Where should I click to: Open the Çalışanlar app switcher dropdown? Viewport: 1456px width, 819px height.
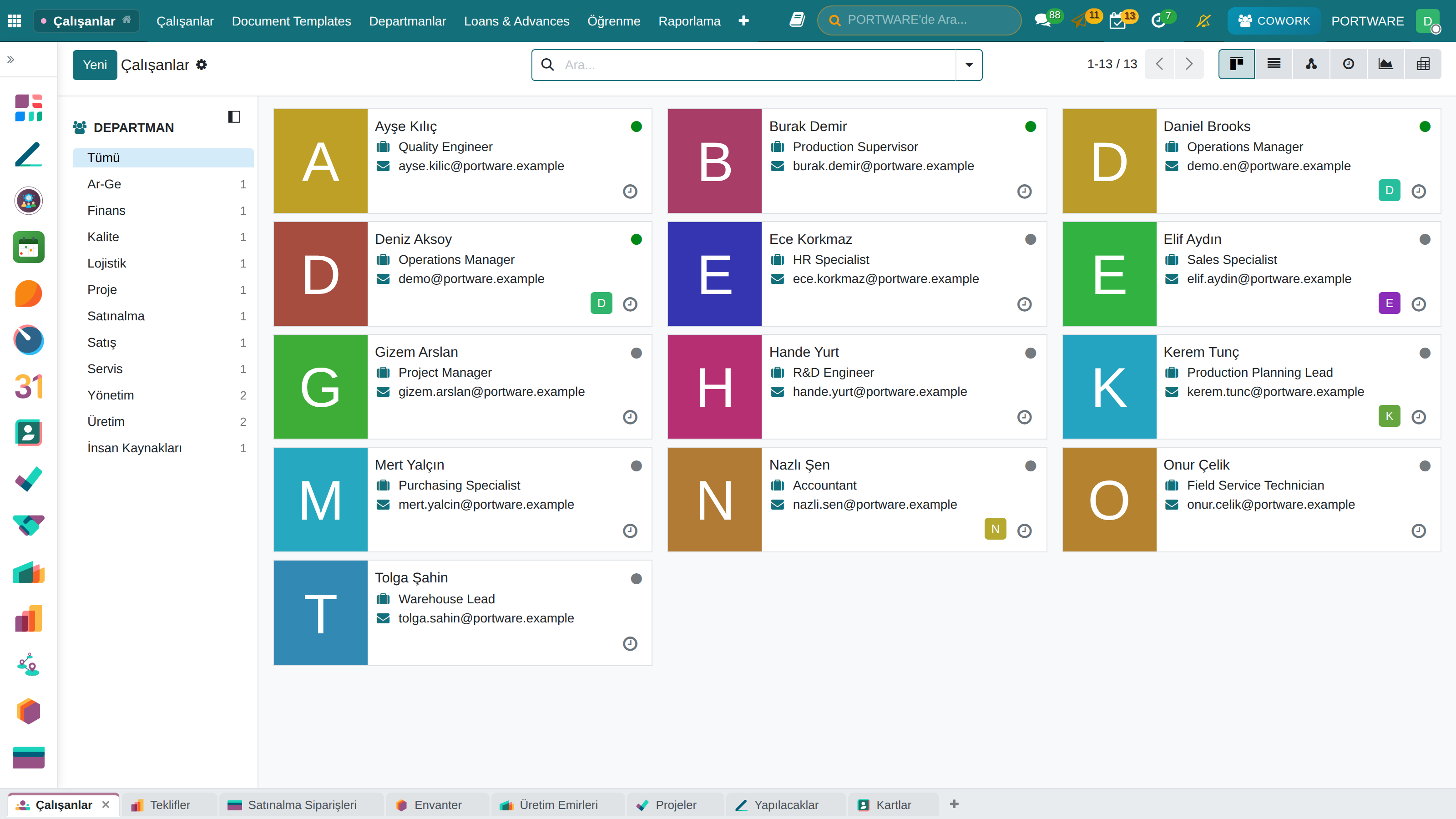[x=86, y=21]
